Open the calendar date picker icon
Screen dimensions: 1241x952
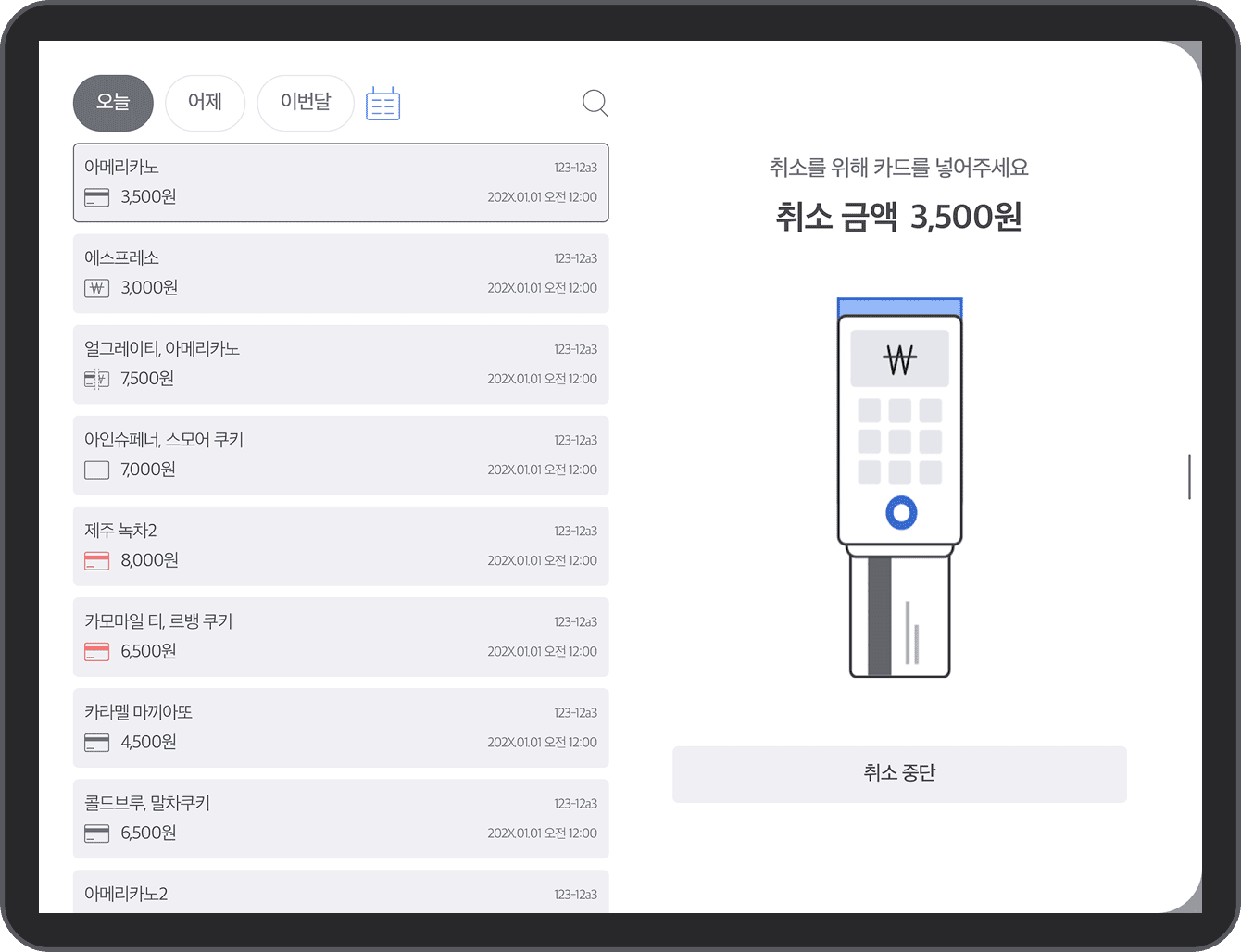point(382,104)
